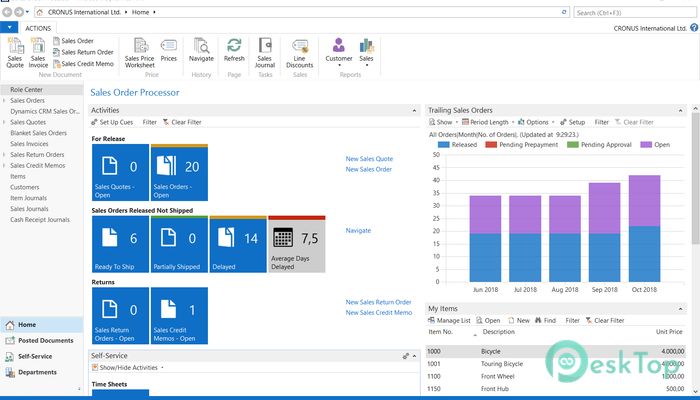Refresh the page

pyautogui.click(x=234, y=50)
